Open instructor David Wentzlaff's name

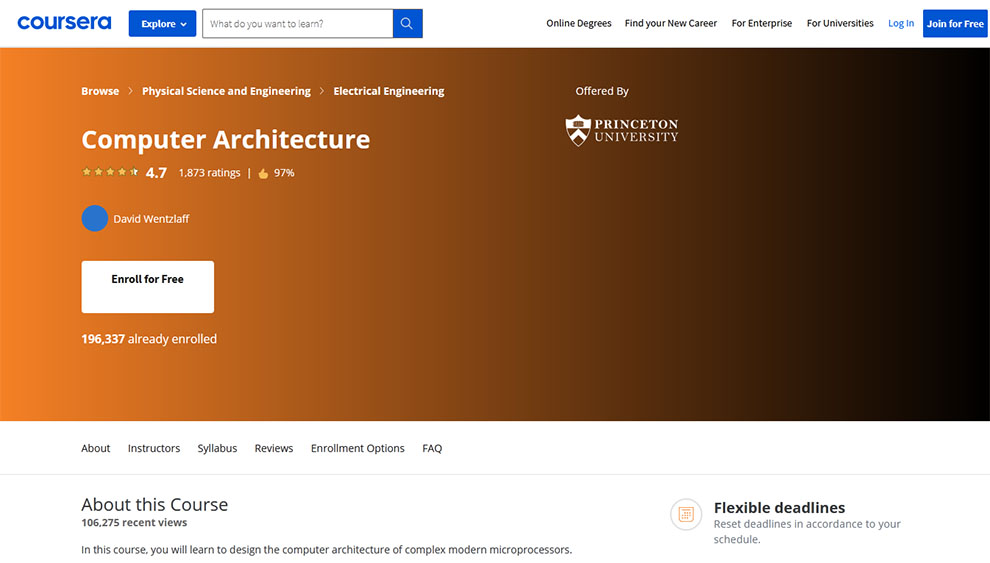click(151, 219)
